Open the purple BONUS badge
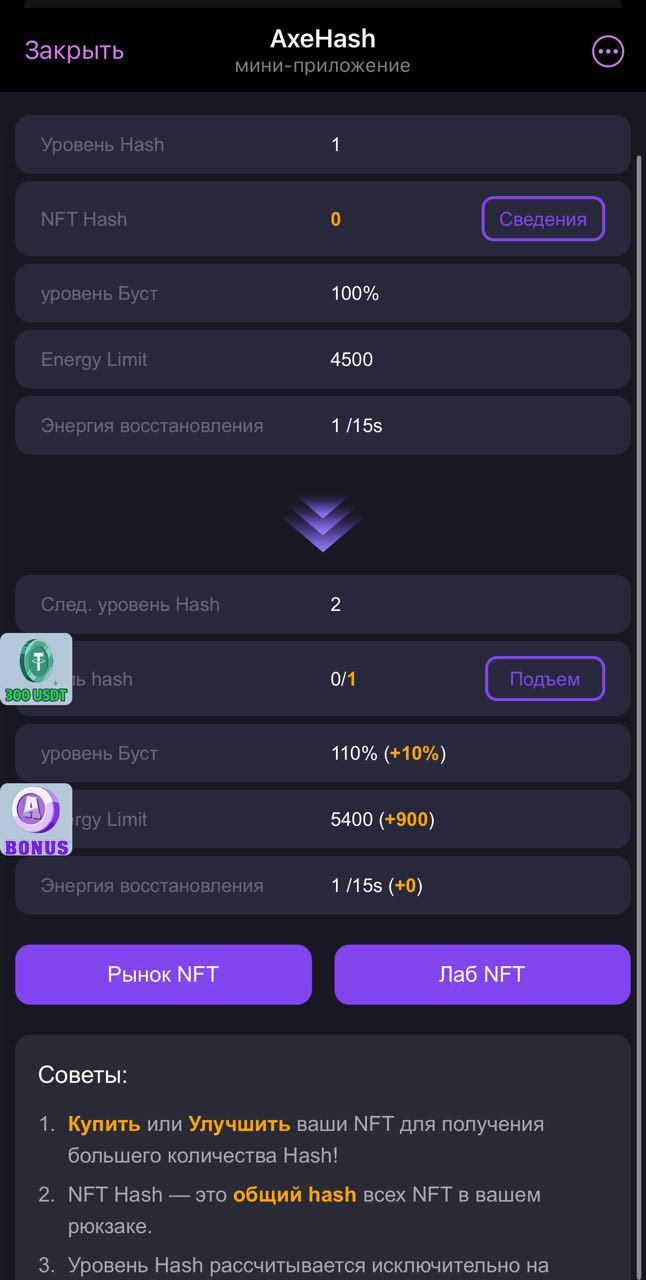 pyautogui.click(x=37, y=817)
